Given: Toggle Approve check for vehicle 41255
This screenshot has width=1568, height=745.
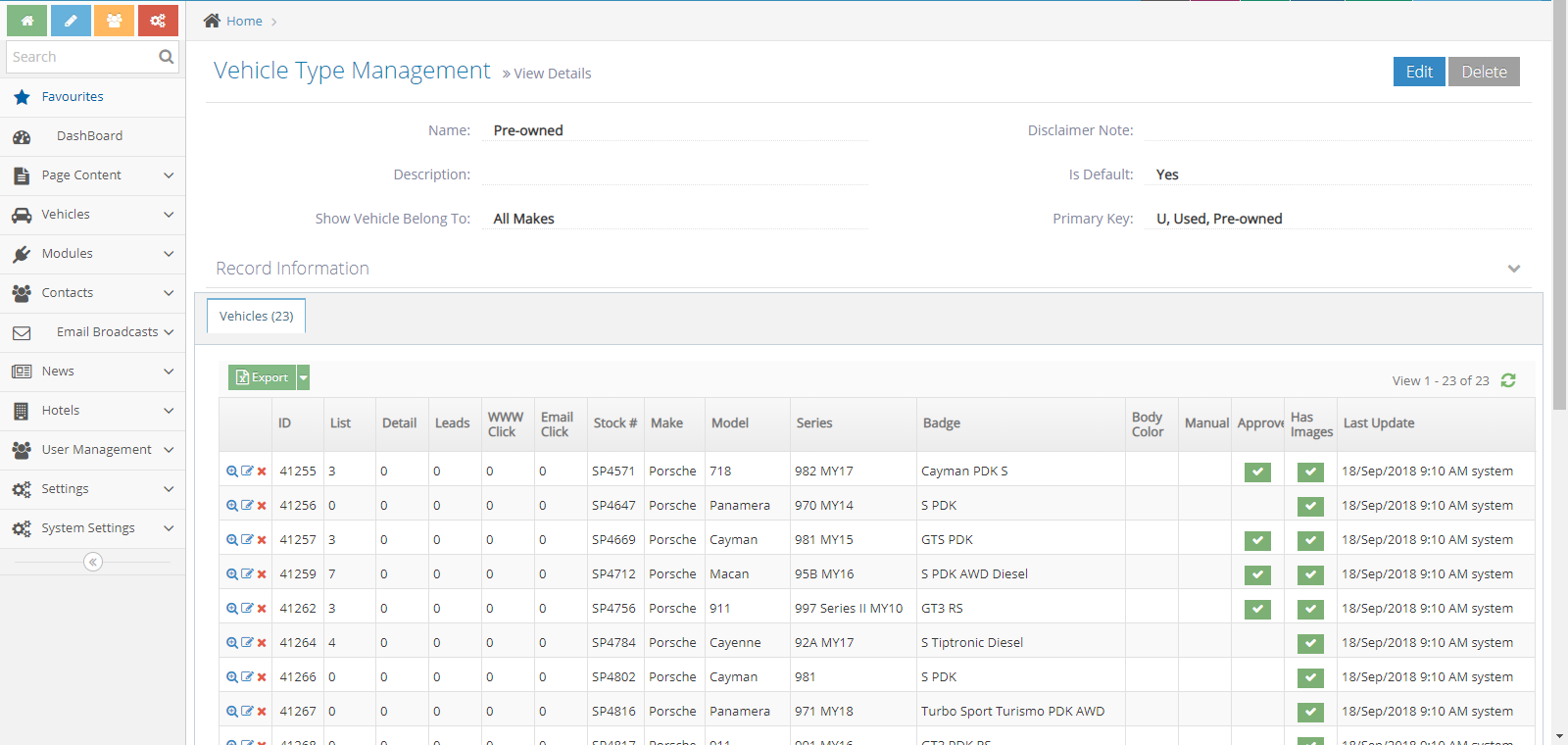Looking at the screenshot, I should [1257, 472].
